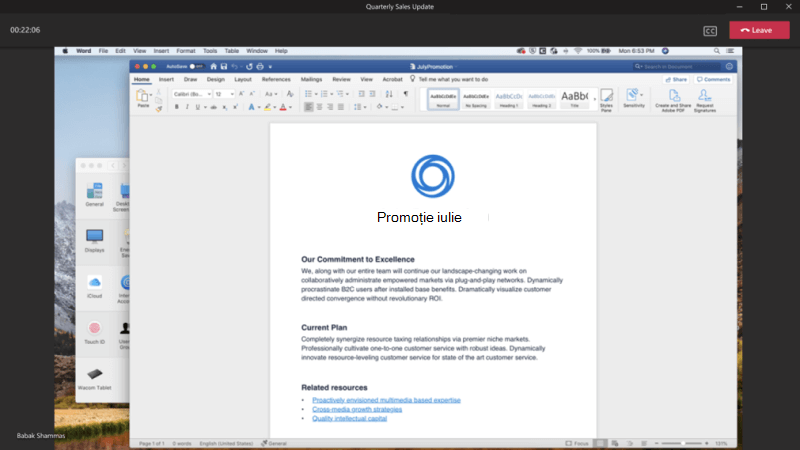Viewport: 800px width, 450px height.
Task: Apply Subscript formatting
Action: tap(224, 107)
